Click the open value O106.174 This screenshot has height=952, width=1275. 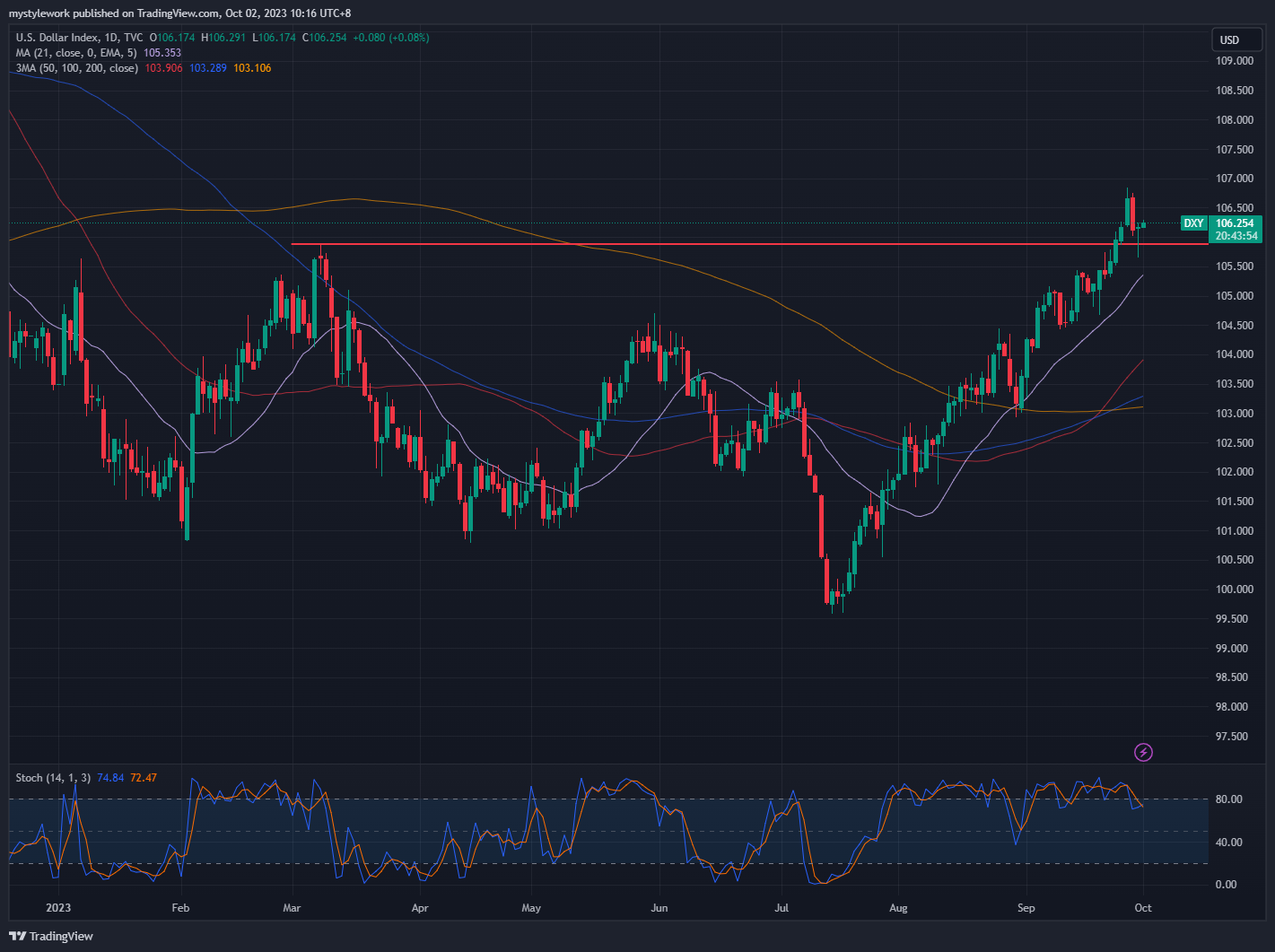point(172,38)
